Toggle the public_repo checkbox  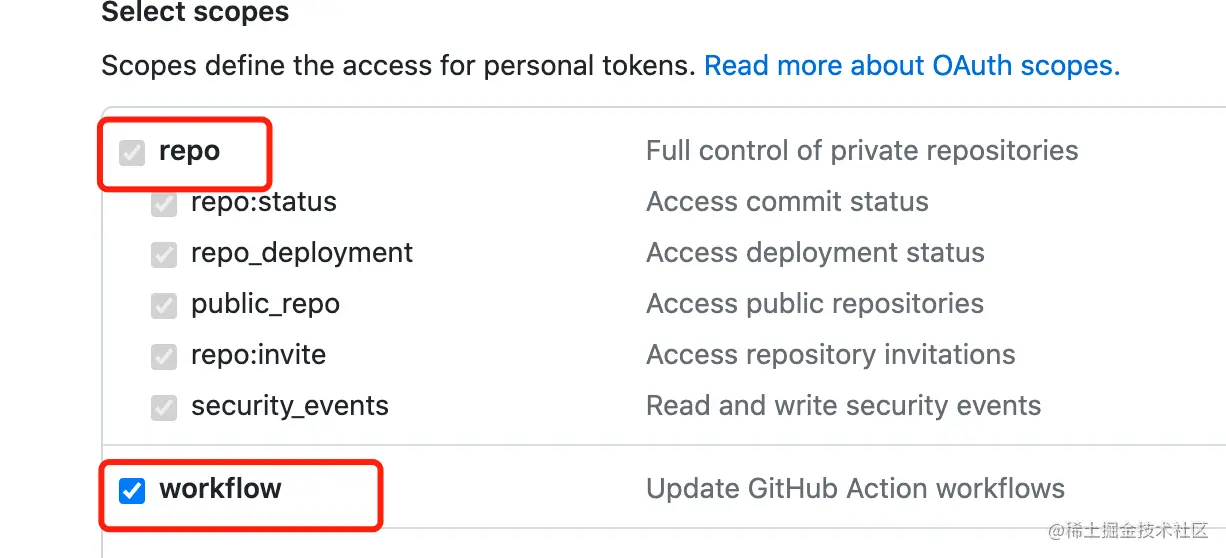click(x=163, y=306)
